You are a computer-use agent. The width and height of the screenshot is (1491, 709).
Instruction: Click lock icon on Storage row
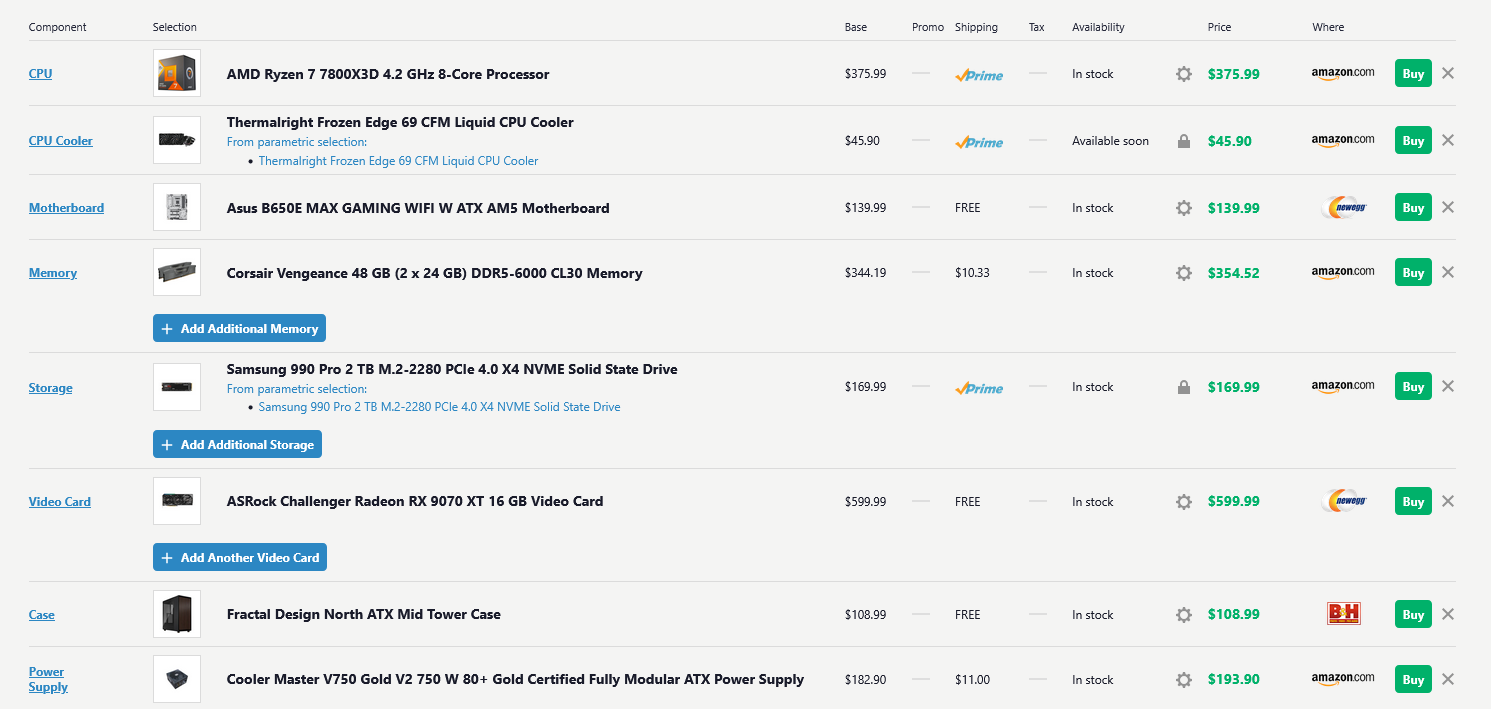[x=1184, y=387]
